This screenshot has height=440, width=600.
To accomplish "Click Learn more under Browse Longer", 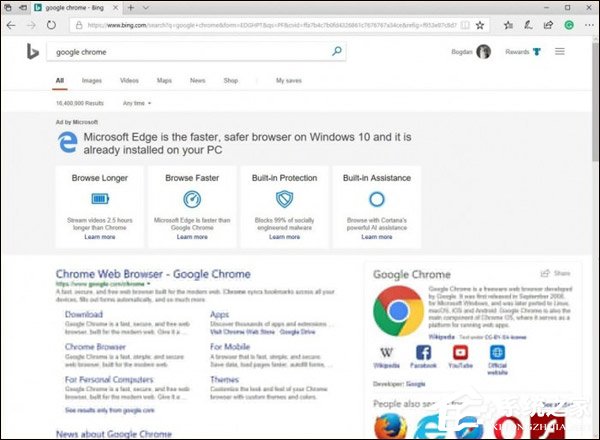I will click(x=99, y=237).
